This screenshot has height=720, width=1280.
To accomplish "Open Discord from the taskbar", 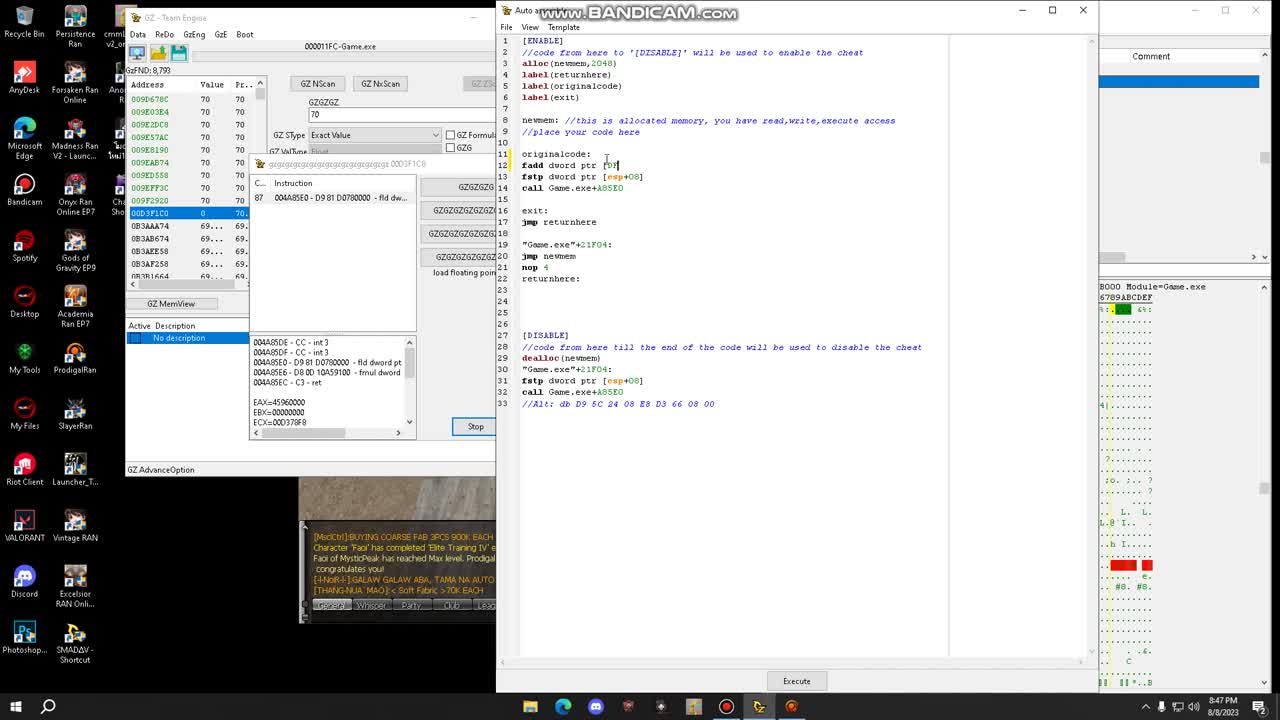I will click(596, 706).
